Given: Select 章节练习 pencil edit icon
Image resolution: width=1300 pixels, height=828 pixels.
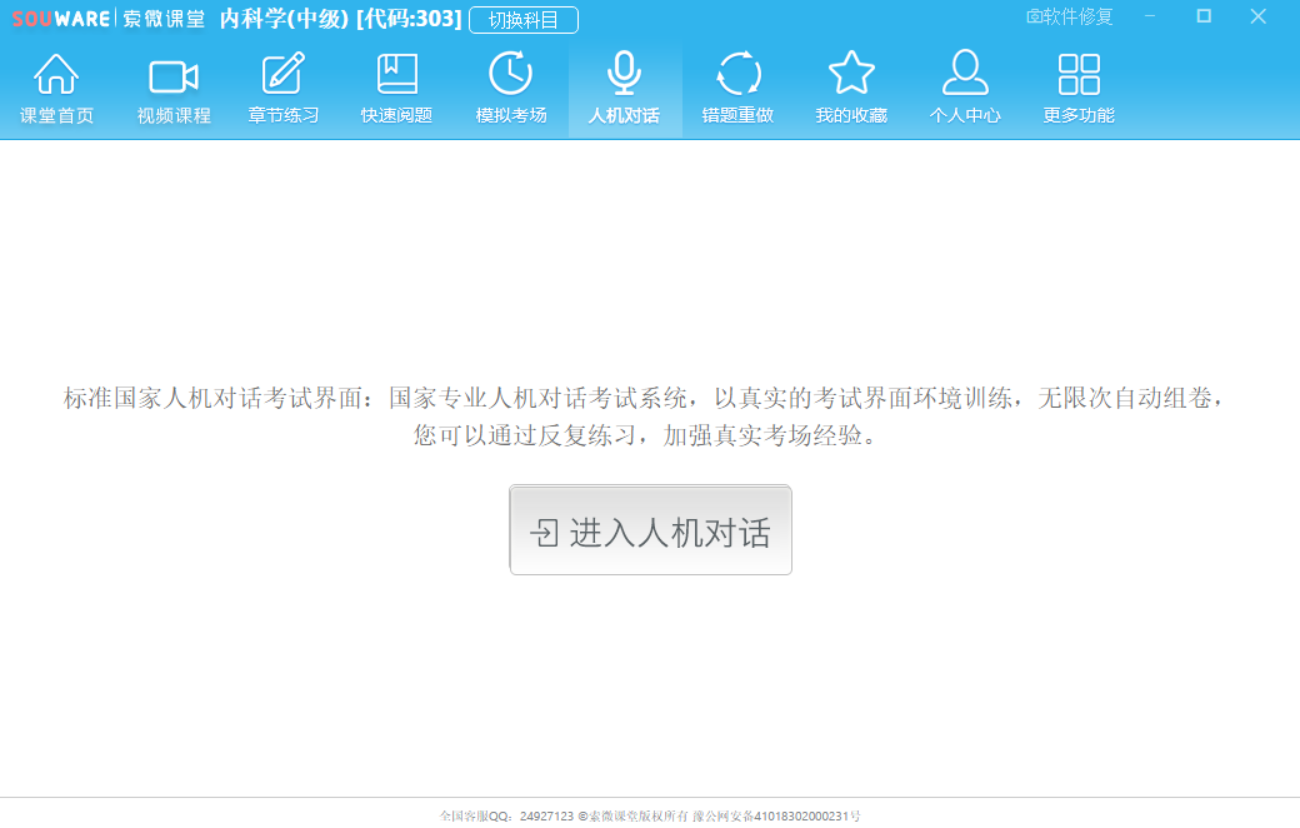Looking at the screenshot, I should 284,76.
